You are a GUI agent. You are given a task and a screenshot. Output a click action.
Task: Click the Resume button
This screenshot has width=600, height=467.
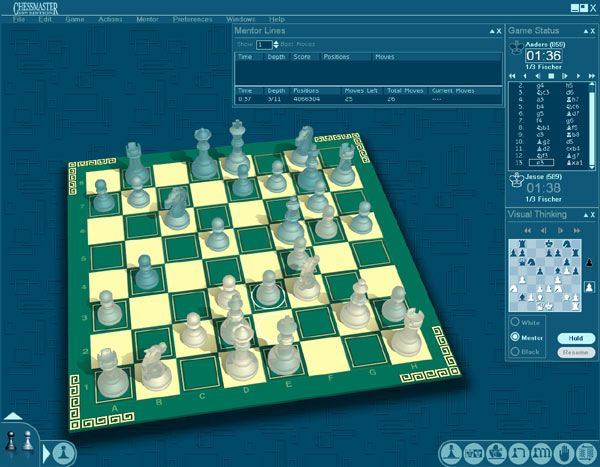pyautogui.click(x=576, y=353)
